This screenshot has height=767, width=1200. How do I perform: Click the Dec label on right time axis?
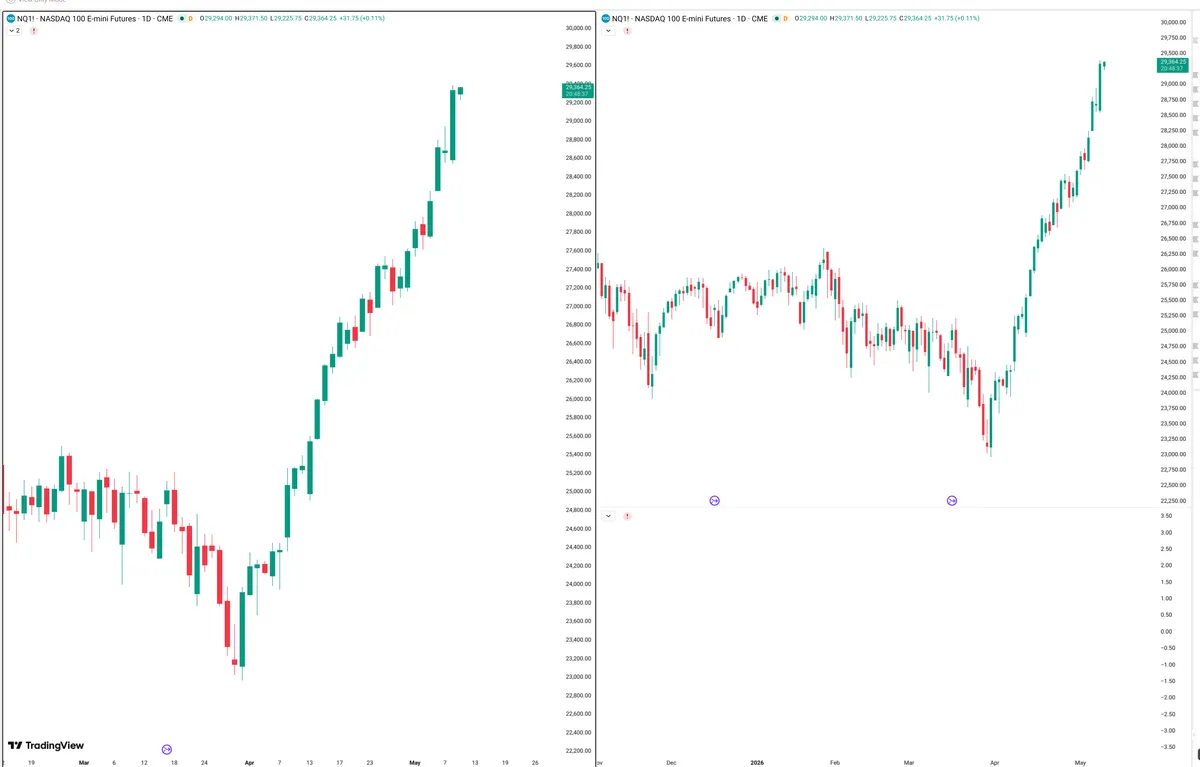(672, 762)
